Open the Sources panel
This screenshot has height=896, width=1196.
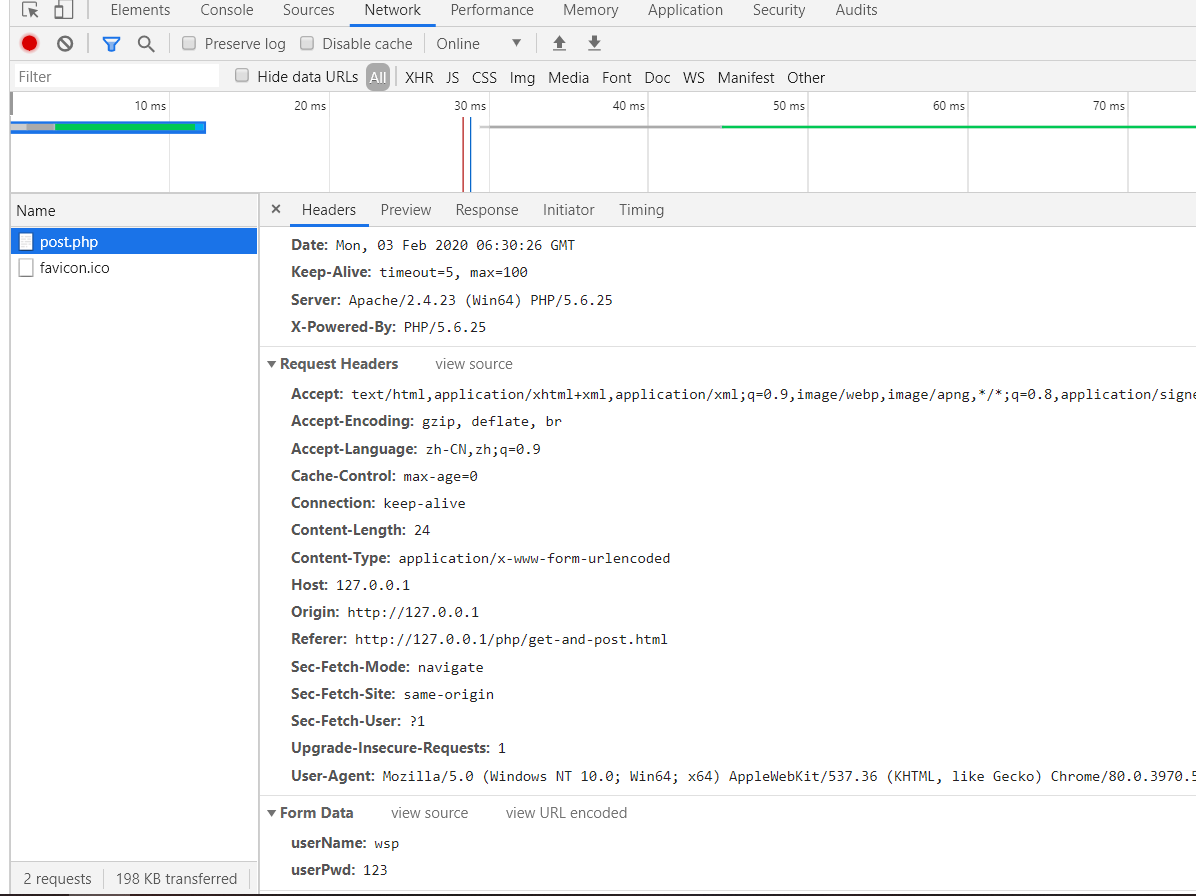tap(308, 10)
